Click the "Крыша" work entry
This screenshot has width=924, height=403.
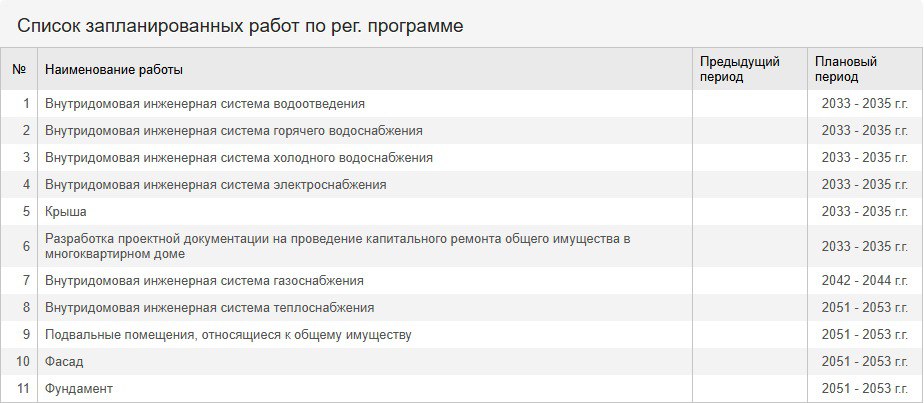pos(65,212)
